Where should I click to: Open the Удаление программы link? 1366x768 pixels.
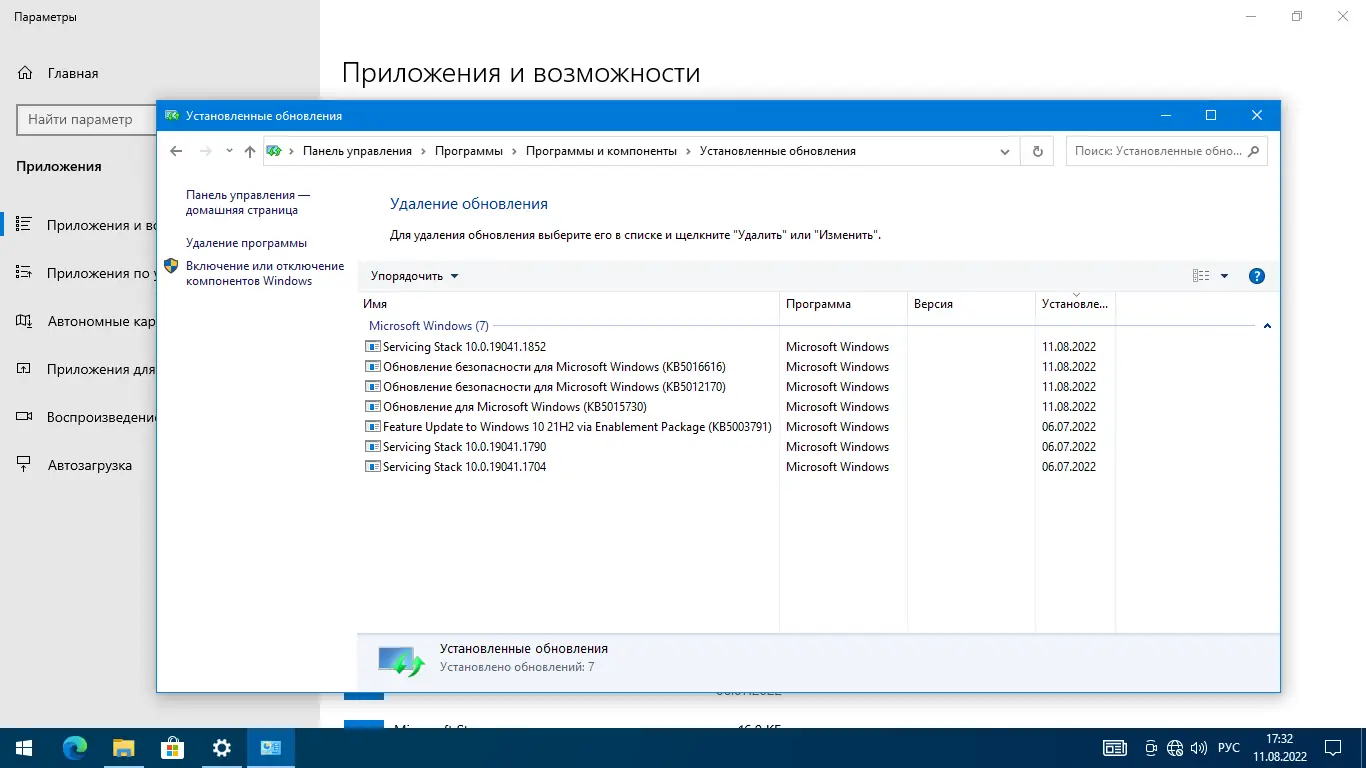(246, 243)
